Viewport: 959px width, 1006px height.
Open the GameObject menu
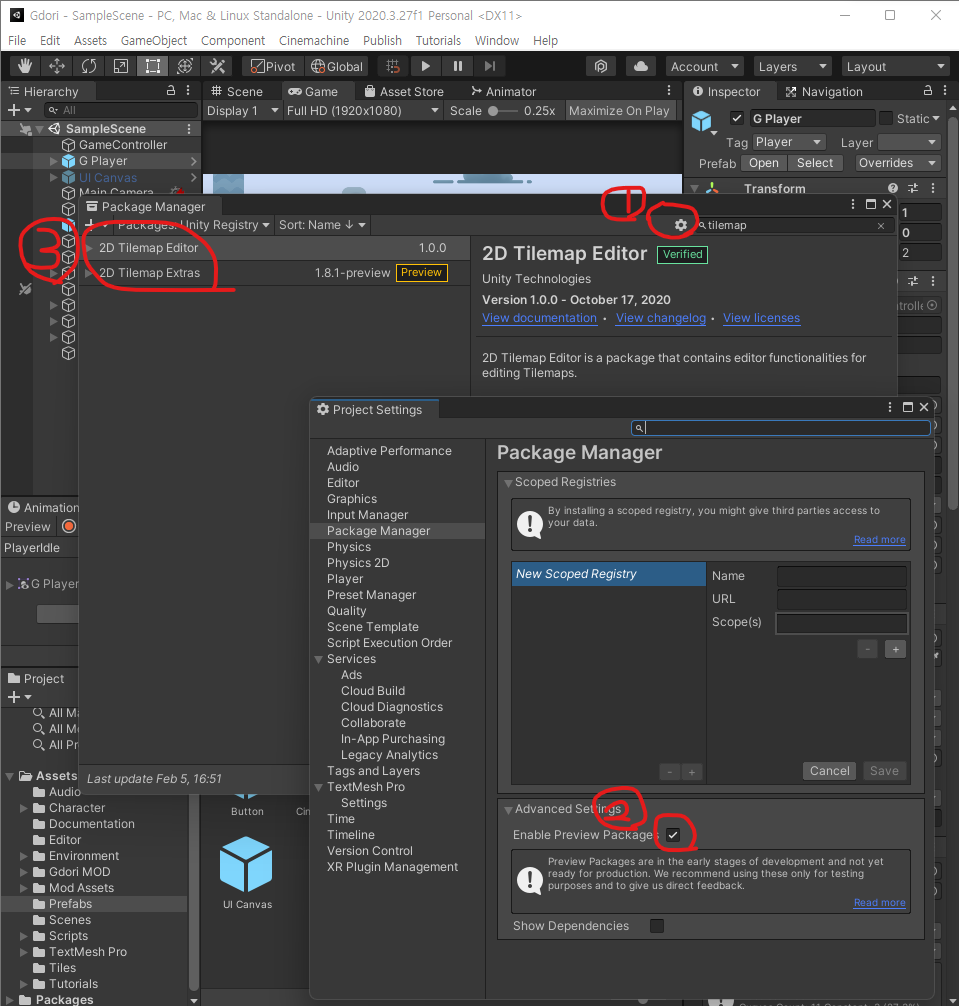pos(154,40)
